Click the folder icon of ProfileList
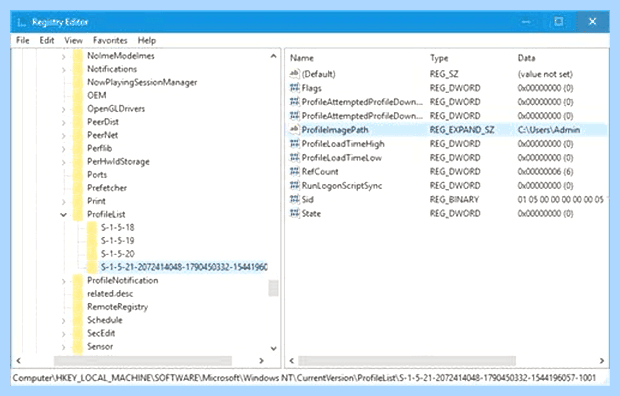The image size is (620, 396). (78, 214)
